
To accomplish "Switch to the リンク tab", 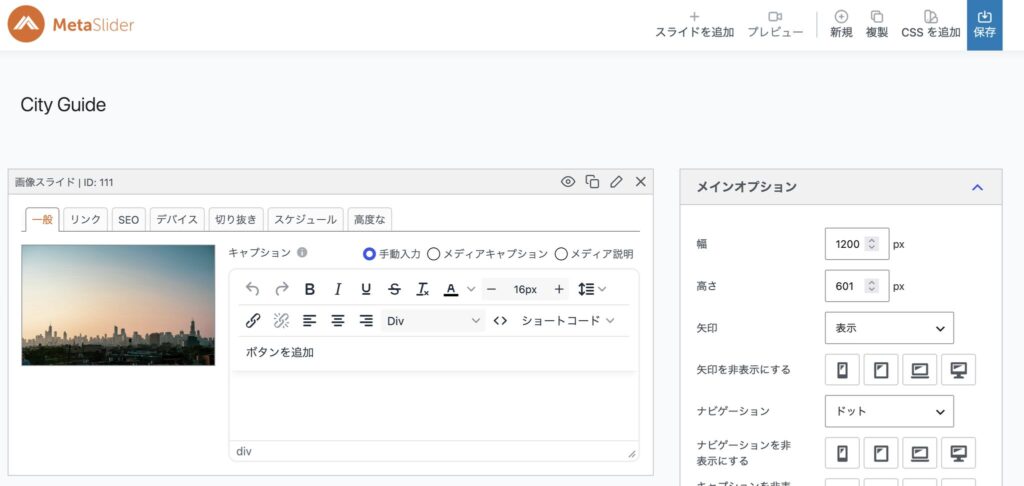I will 86,219.
